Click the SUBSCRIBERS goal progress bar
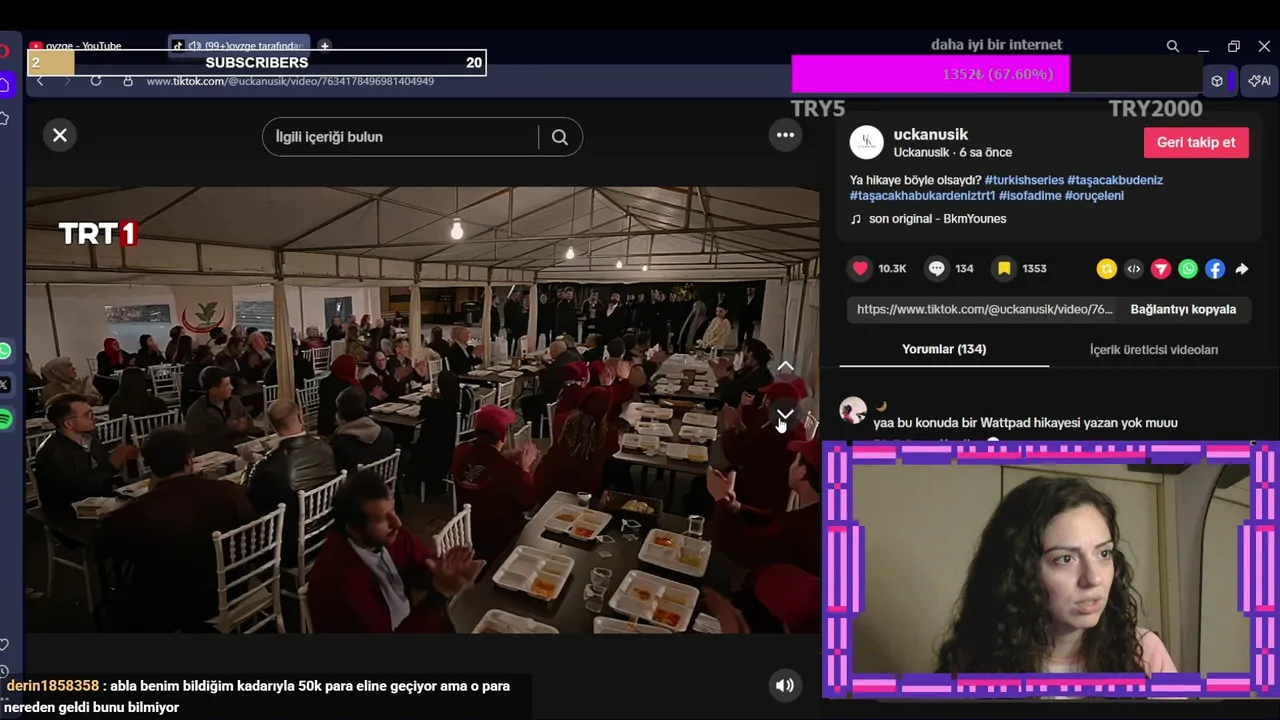1280x720 pixels. point(256,62)
